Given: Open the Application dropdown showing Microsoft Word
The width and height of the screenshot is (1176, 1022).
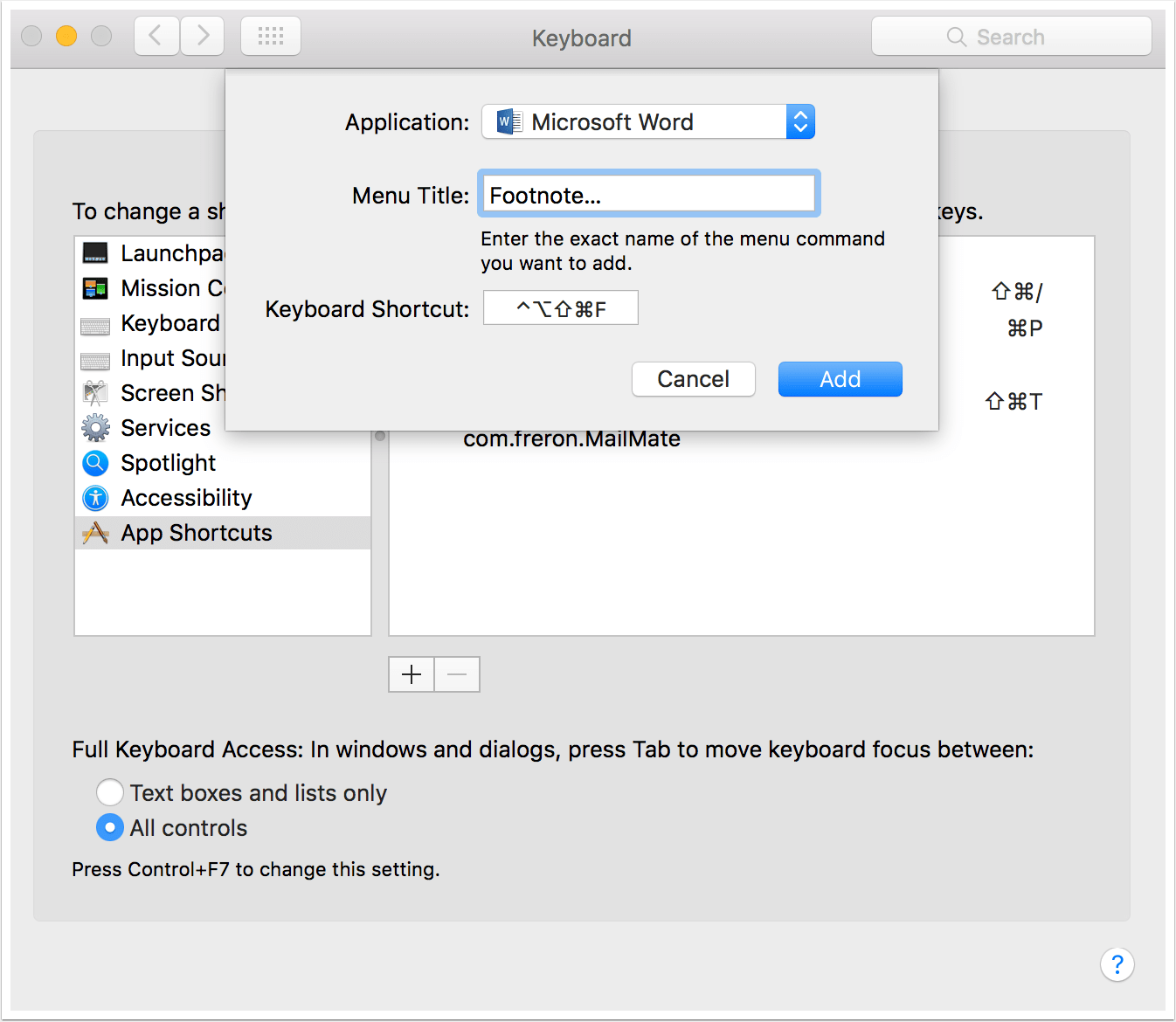Looking at the screenshot, I should click(x=648, y=121).
